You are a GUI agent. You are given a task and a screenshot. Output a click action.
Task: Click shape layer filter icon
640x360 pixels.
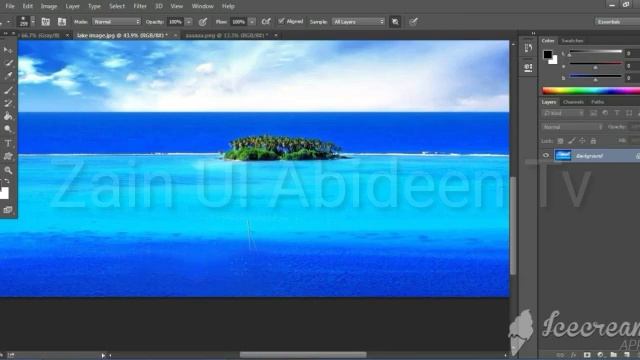[629, 113]
